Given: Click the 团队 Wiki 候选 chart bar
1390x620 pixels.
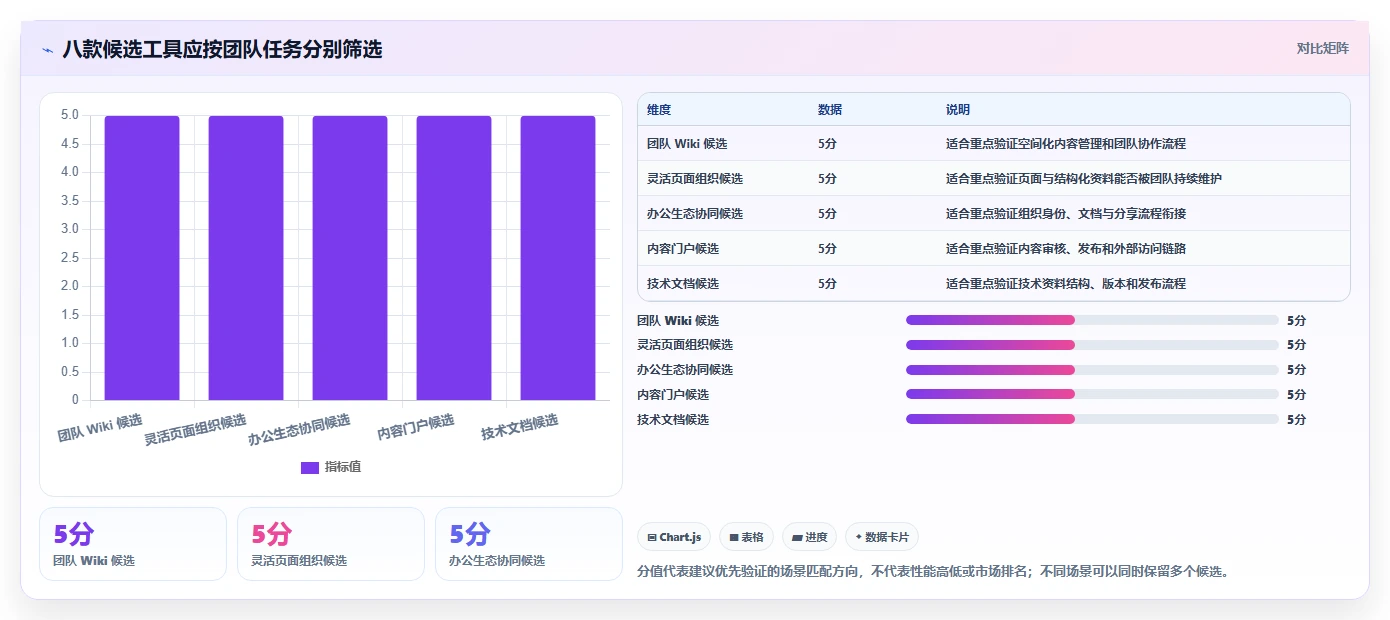Looking at the screenshot, I should pyautogui.click(x=142, y=258).
